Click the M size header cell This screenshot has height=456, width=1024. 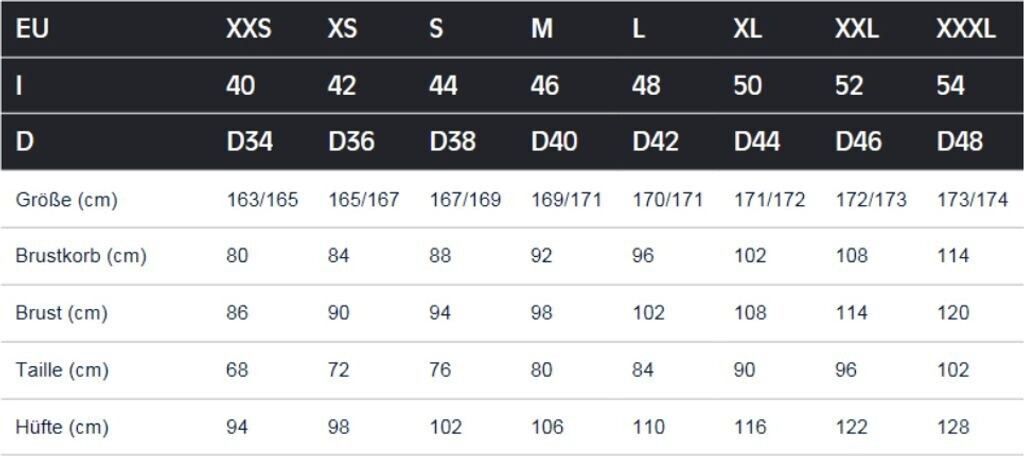point(542,29)
